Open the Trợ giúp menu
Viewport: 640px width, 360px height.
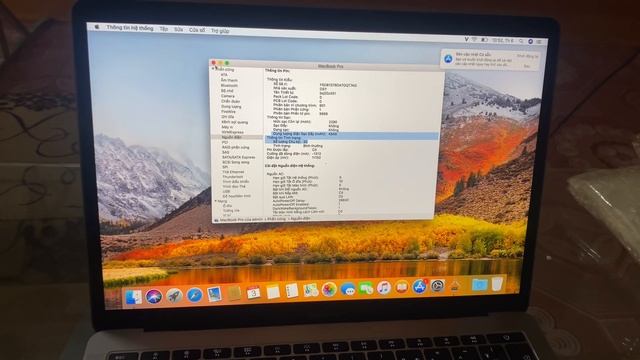click(220, 31)
